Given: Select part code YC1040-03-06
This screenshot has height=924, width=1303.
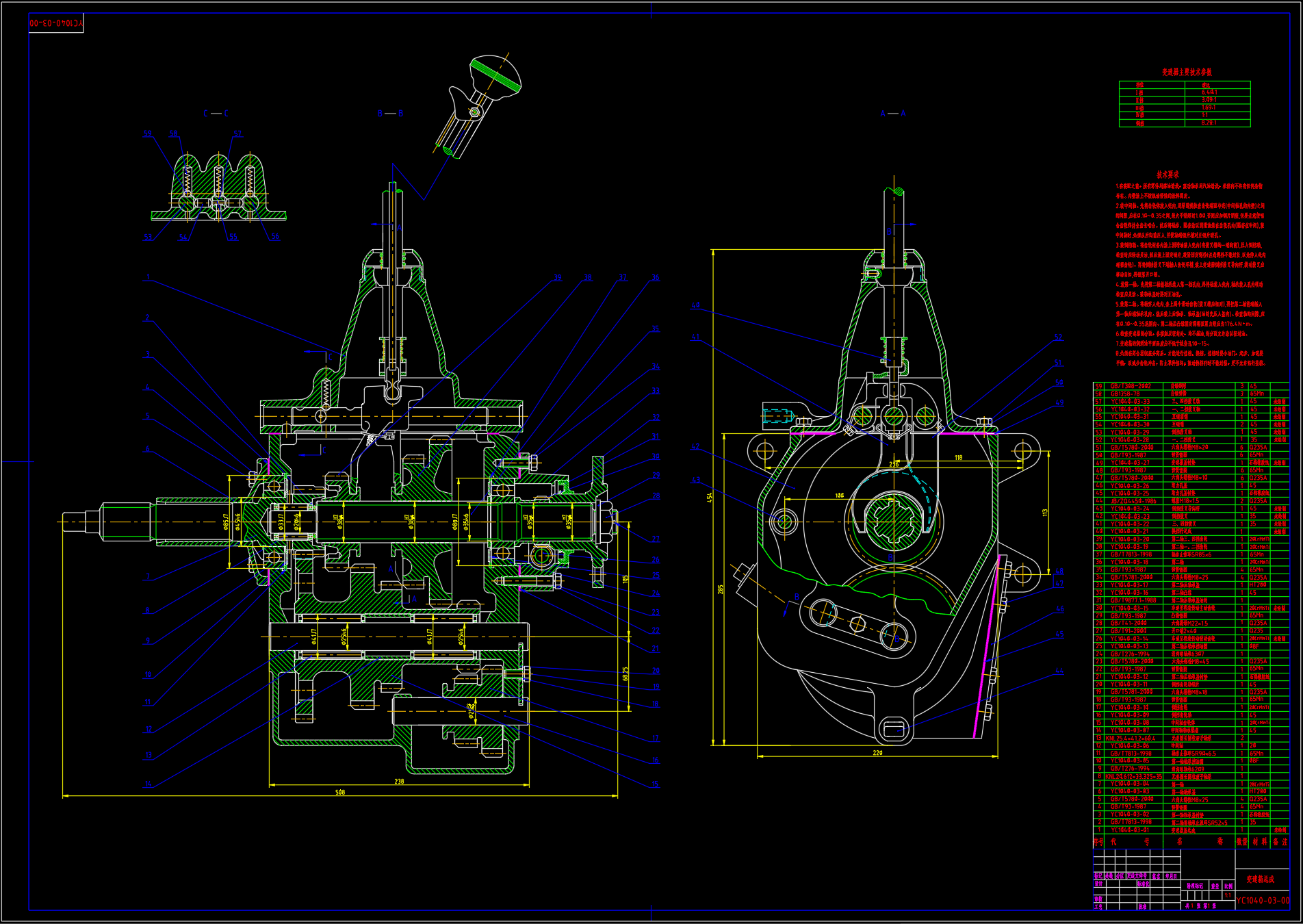Looking at the screenshot, I should pos(1131,746).
